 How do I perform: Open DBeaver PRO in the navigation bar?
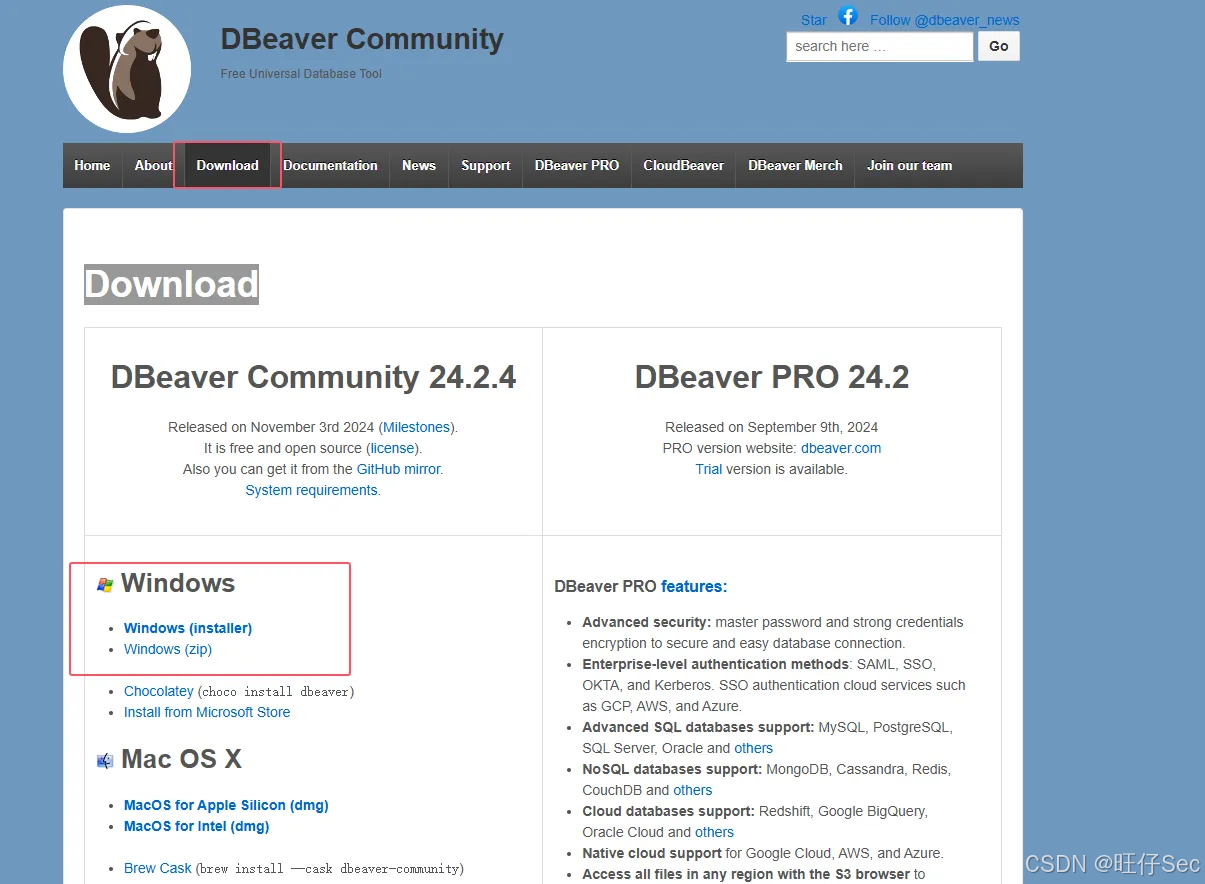[577, 165]
